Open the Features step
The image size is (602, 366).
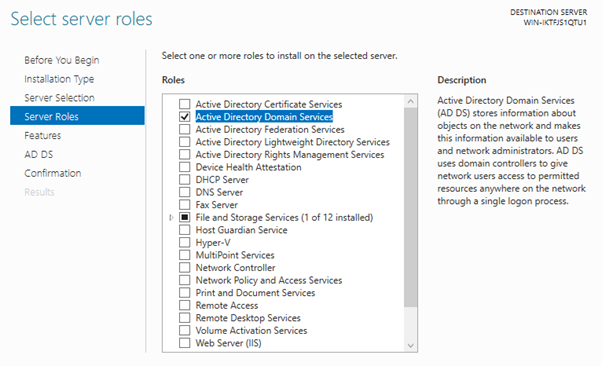43,136
